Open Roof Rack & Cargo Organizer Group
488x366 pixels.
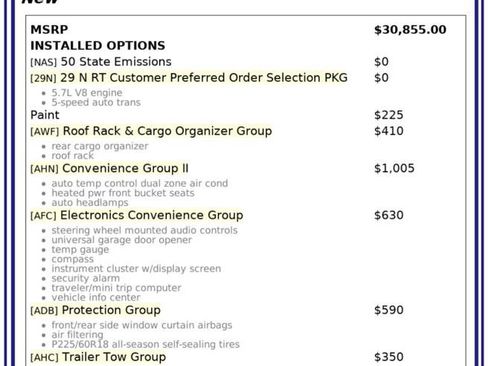(x=167, y=131)
